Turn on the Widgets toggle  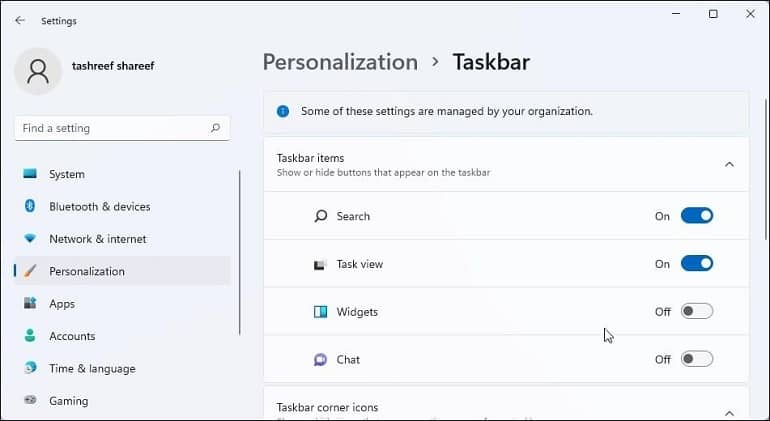click(x=696, y=311)
